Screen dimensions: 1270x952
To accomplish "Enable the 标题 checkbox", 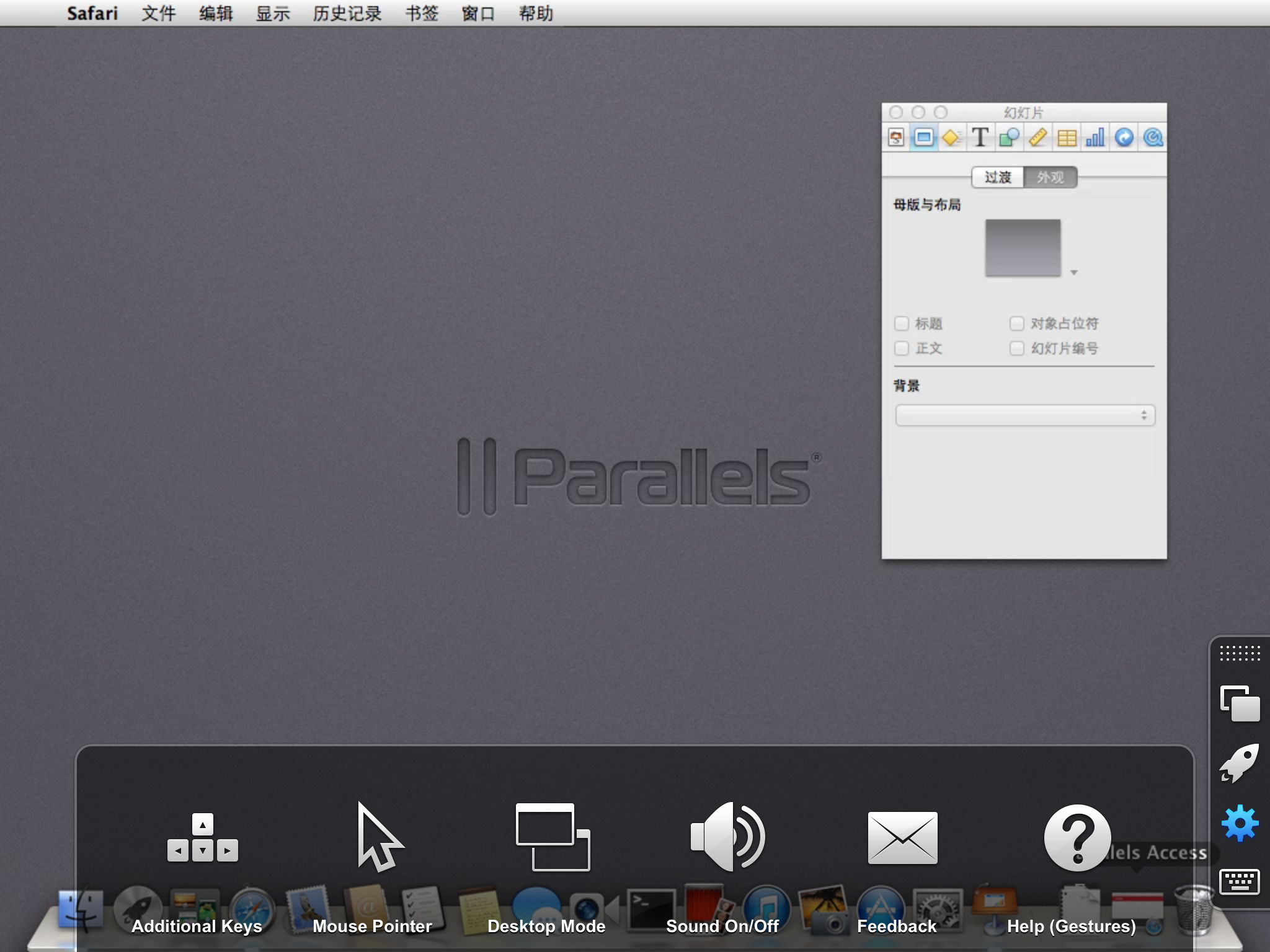I will pos(902,324).
